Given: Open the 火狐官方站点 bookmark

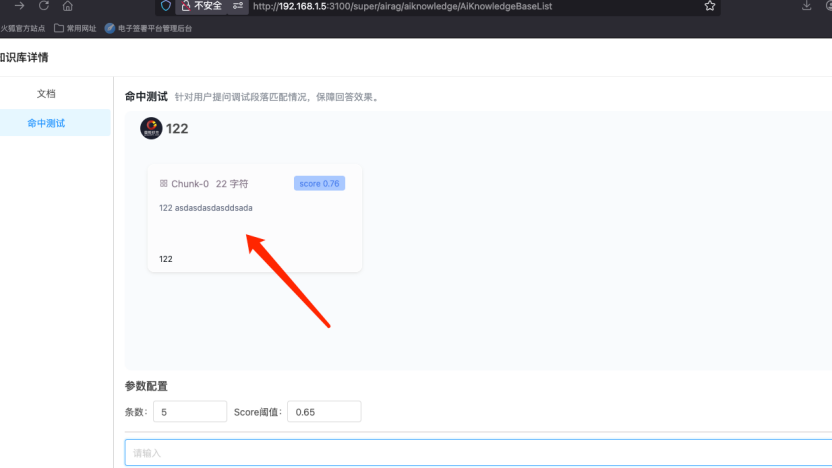Looking at the screenshot, I should (24, 29).
